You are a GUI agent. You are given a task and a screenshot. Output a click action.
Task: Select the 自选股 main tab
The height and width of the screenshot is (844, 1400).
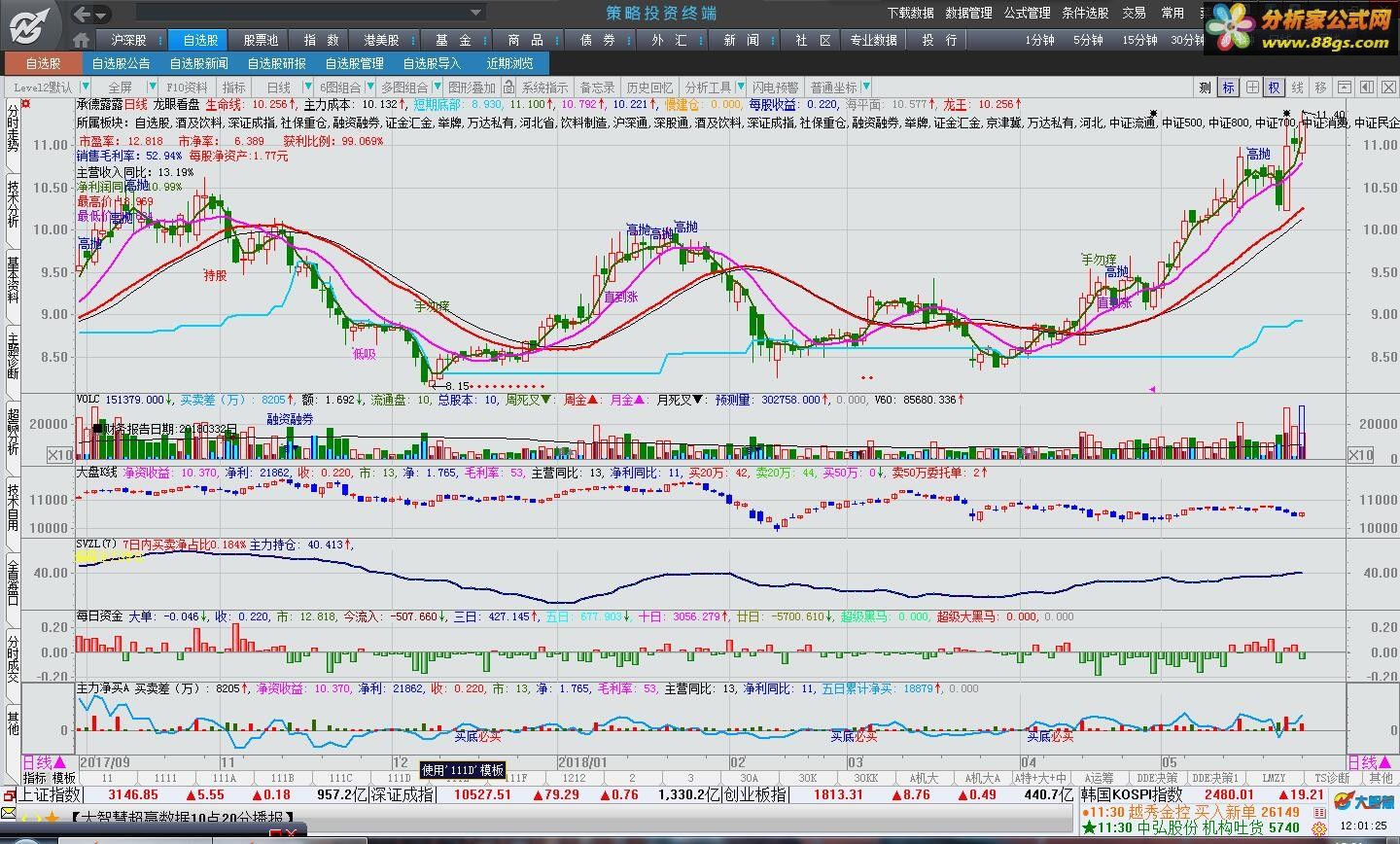coord(198,40)
